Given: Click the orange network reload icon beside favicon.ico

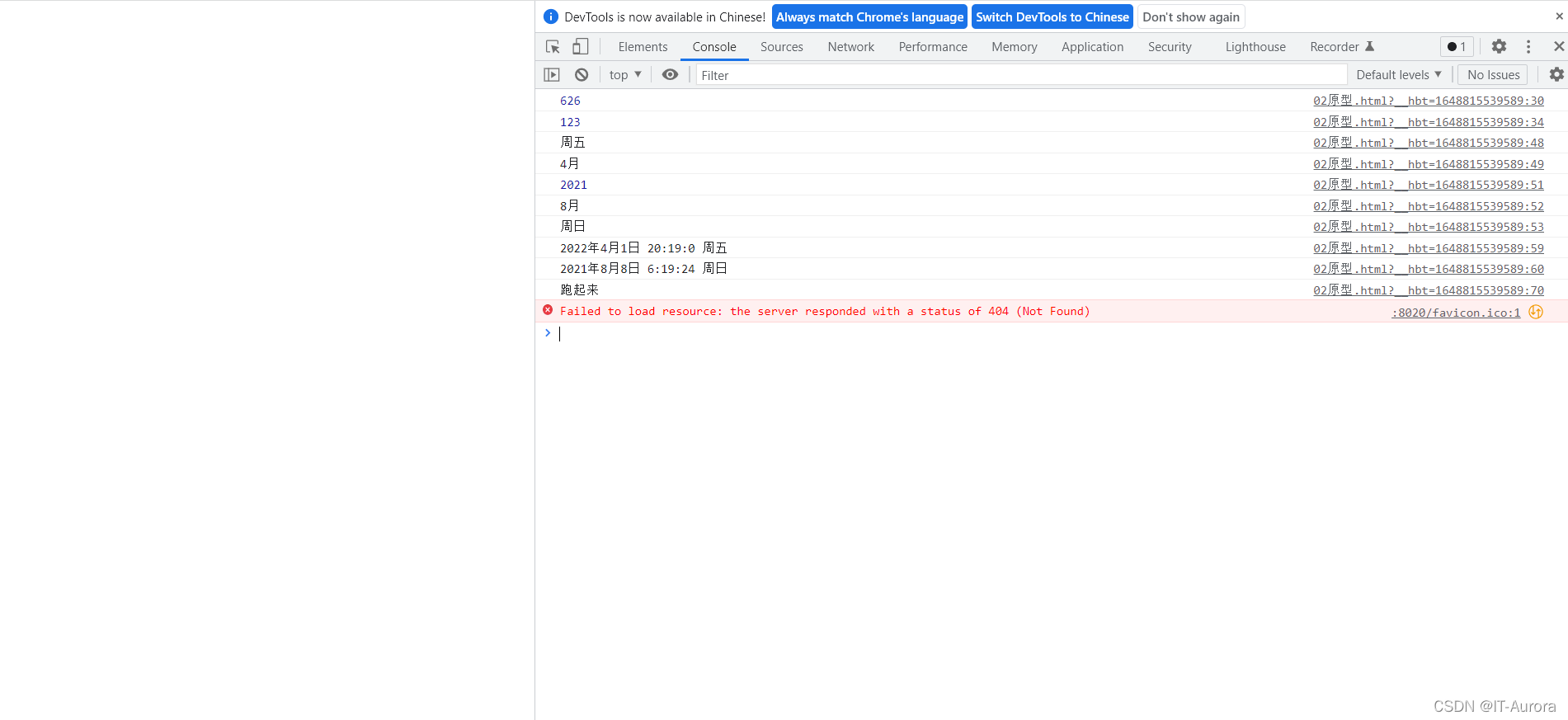Looking at the screenshot, I should [1536, 312].
